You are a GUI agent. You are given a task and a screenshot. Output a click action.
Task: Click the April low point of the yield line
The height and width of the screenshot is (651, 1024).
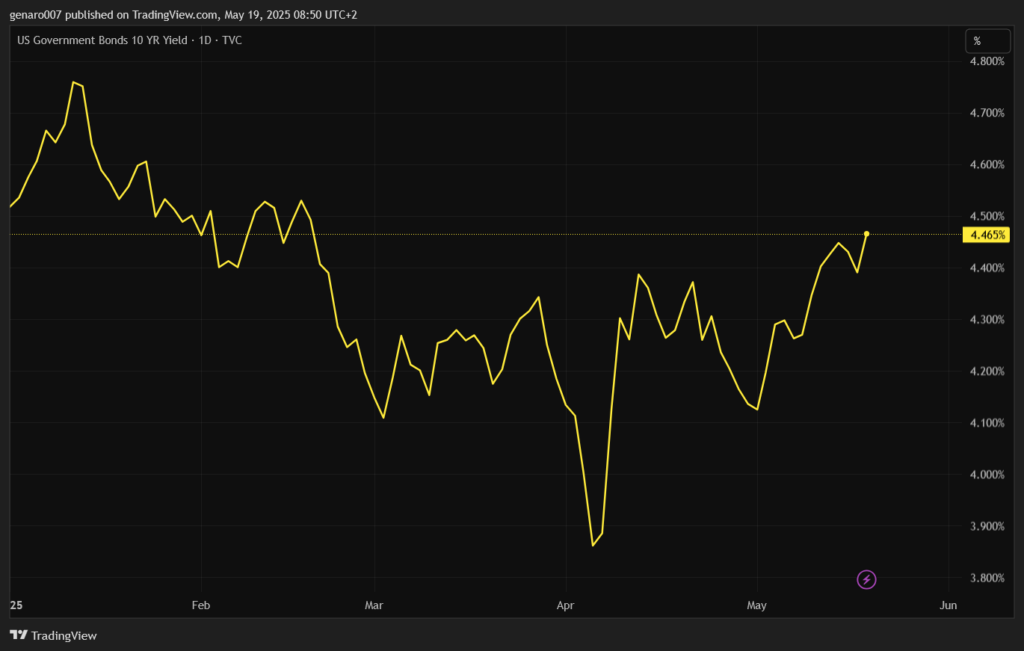[593, 545]
